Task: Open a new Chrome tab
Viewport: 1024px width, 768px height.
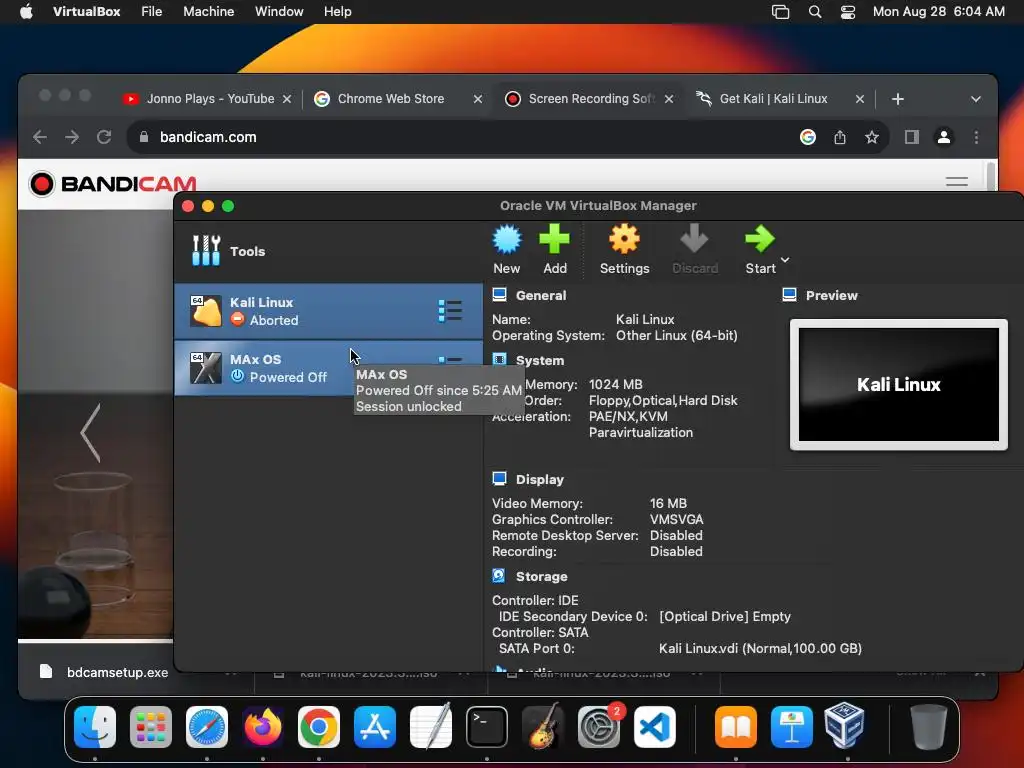Action: pyautogui.click(x=897, y=99)
